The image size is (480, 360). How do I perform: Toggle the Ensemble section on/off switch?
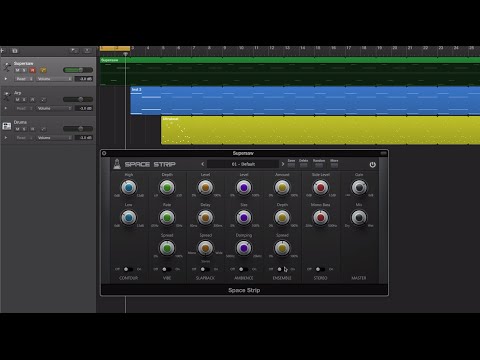pyautogui.click(x=282, y=269)
